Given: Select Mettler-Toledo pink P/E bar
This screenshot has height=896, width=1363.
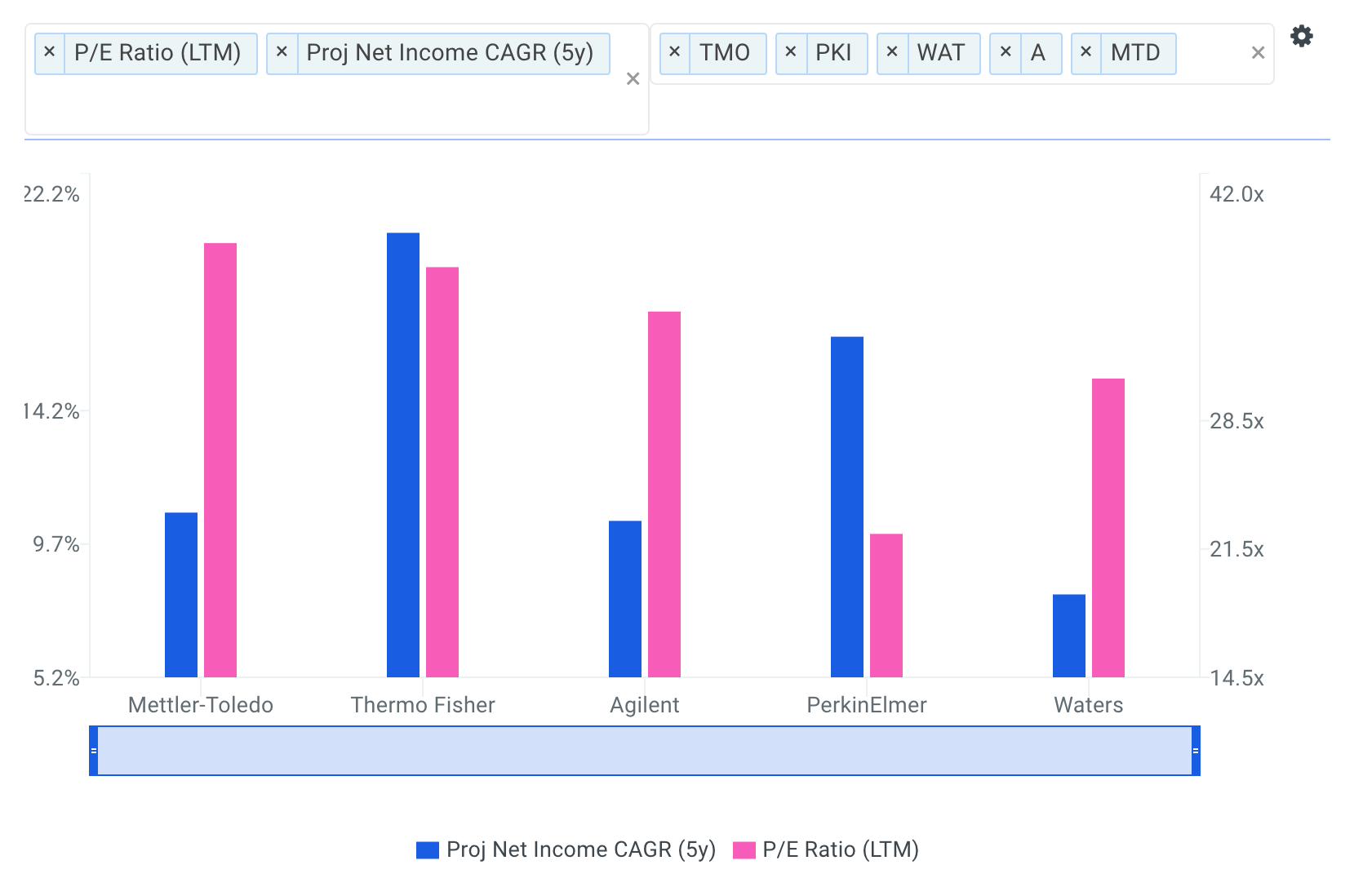Looking at the screenshot, I should tap(220, 460).
